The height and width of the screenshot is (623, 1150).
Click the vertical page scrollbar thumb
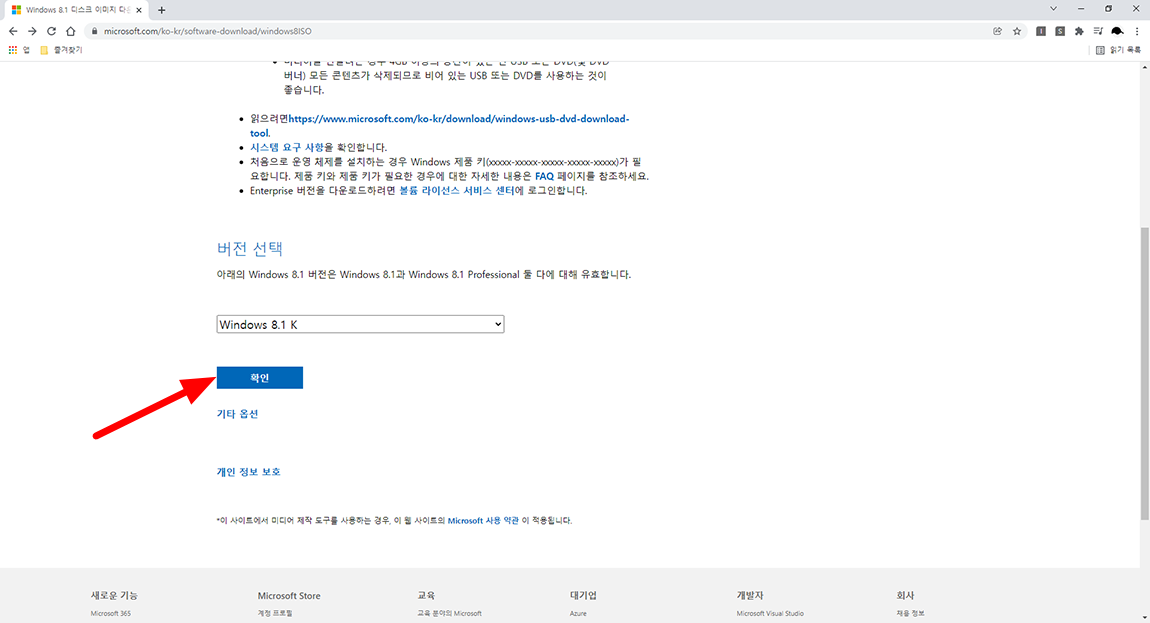coord(1145,374)
